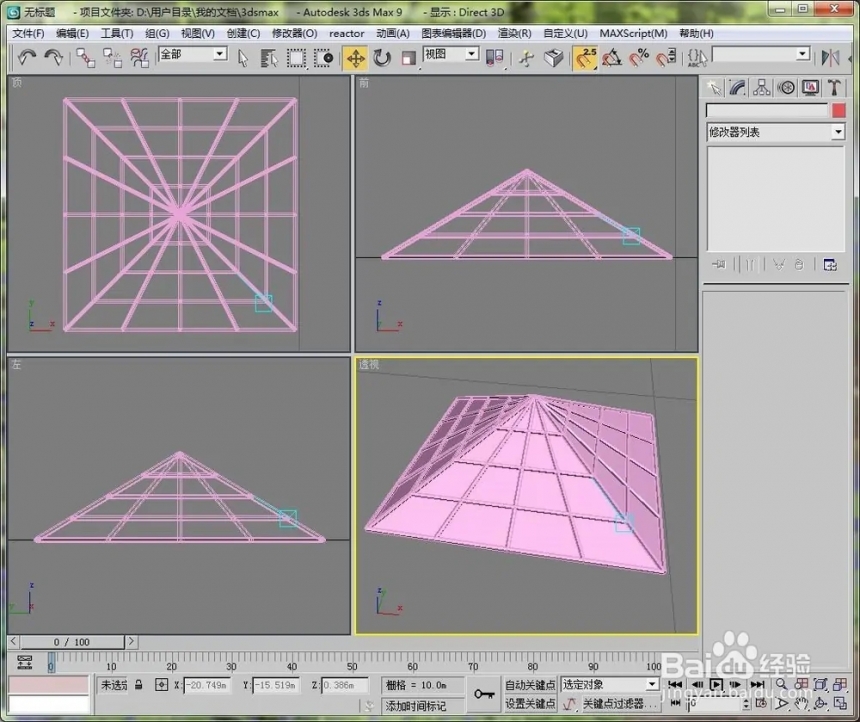860x722 pixels.
Task: Open the reactor menu
Action: (x=347, y=33)
